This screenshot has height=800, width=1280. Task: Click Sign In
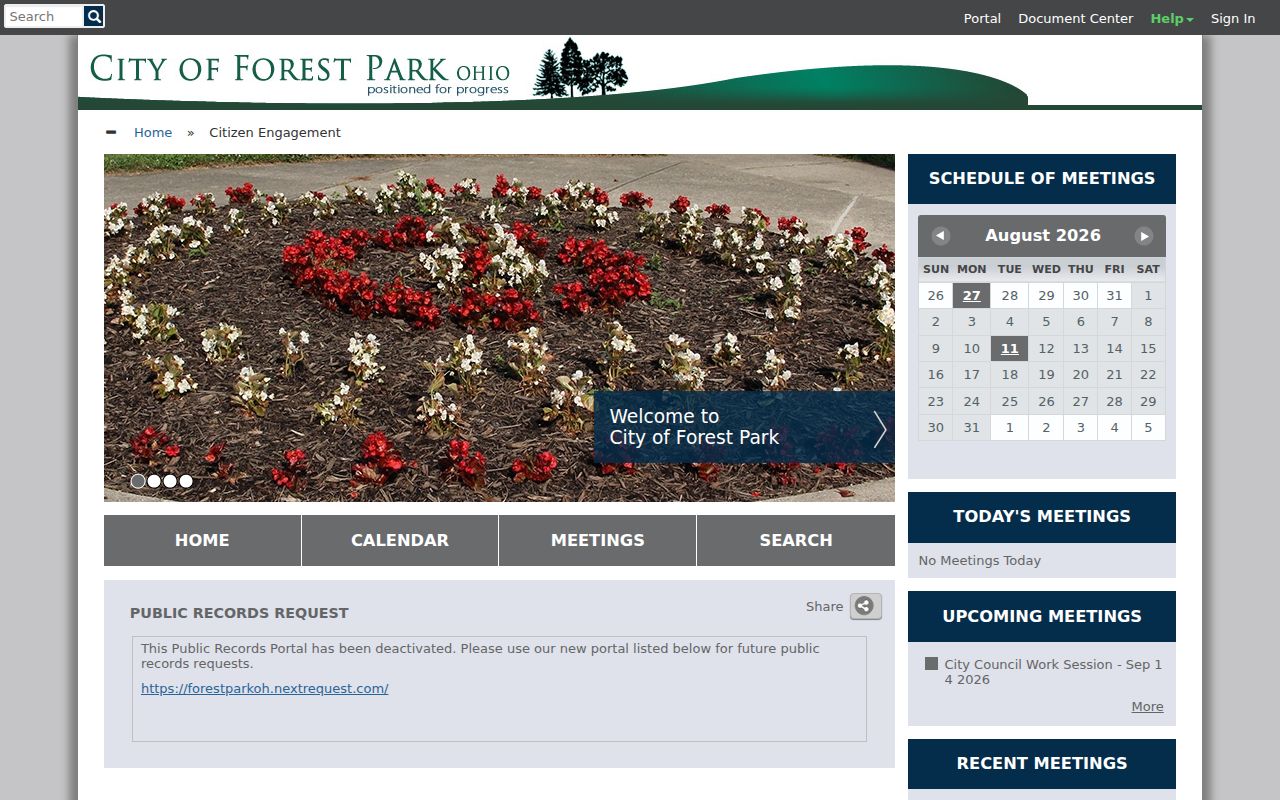click(x=1233, y=18)
